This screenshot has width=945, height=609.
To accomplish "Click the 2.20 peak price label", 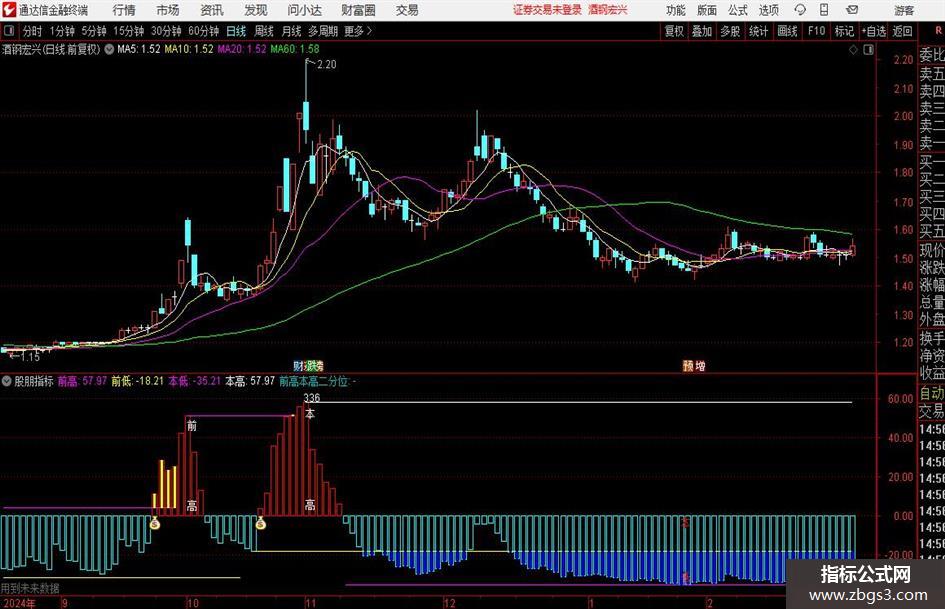I will [x=326, y=64].
